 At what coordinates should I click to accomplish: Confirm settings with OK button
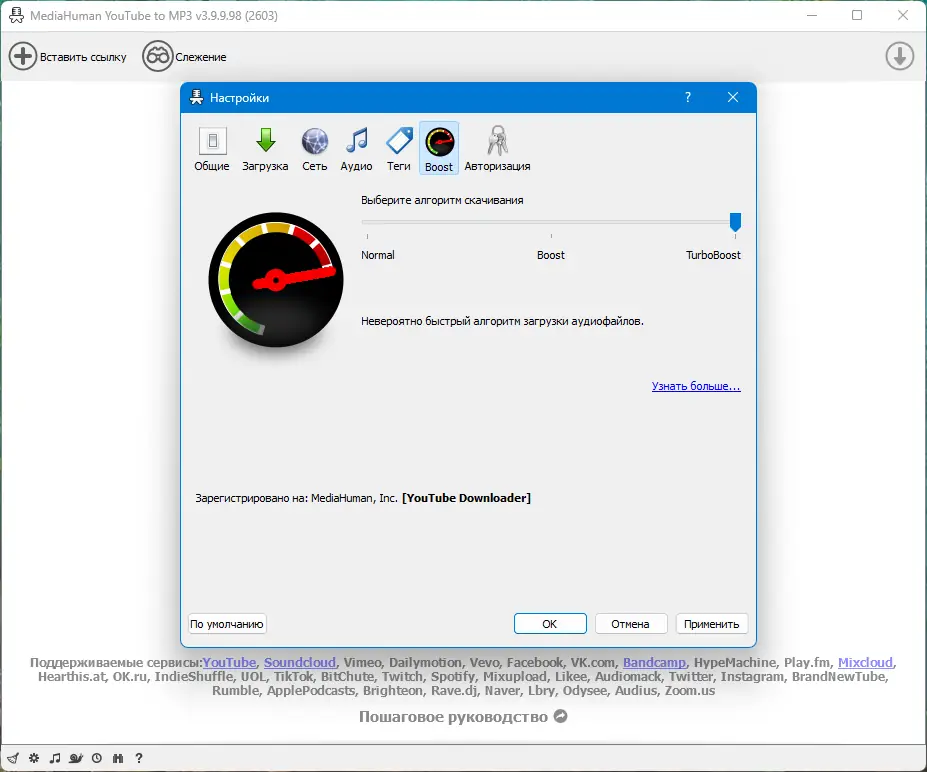pos(550,624)
